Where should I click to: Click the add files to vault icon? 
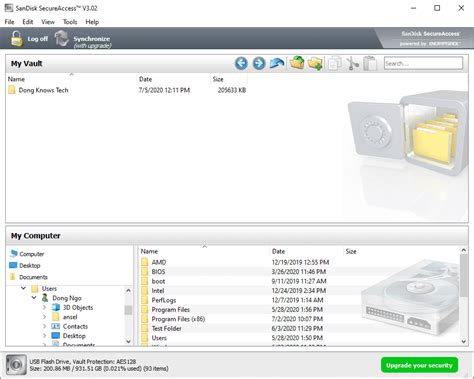coord(297,63)
